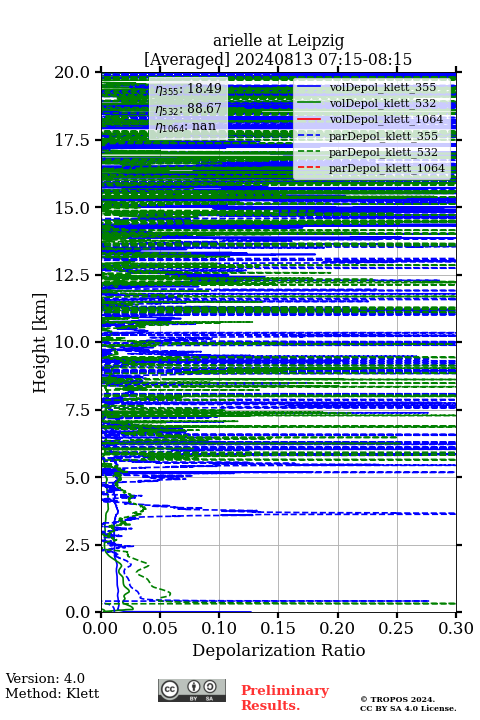Viewport: 480px width, 720px height.
Task: Click the η532 value 88.67 annotation
Action: click(x=189, y=108)
